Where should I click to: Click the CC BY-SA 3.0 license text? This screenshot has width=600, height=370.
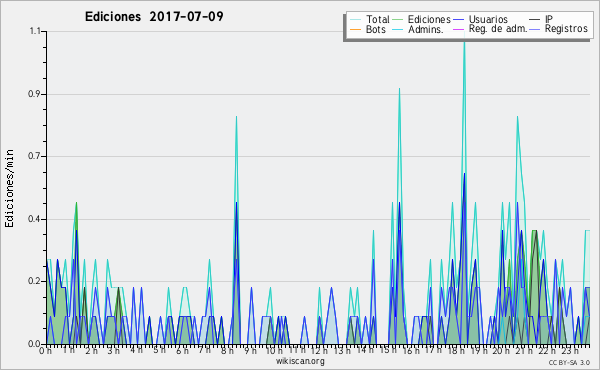point(569,362)
